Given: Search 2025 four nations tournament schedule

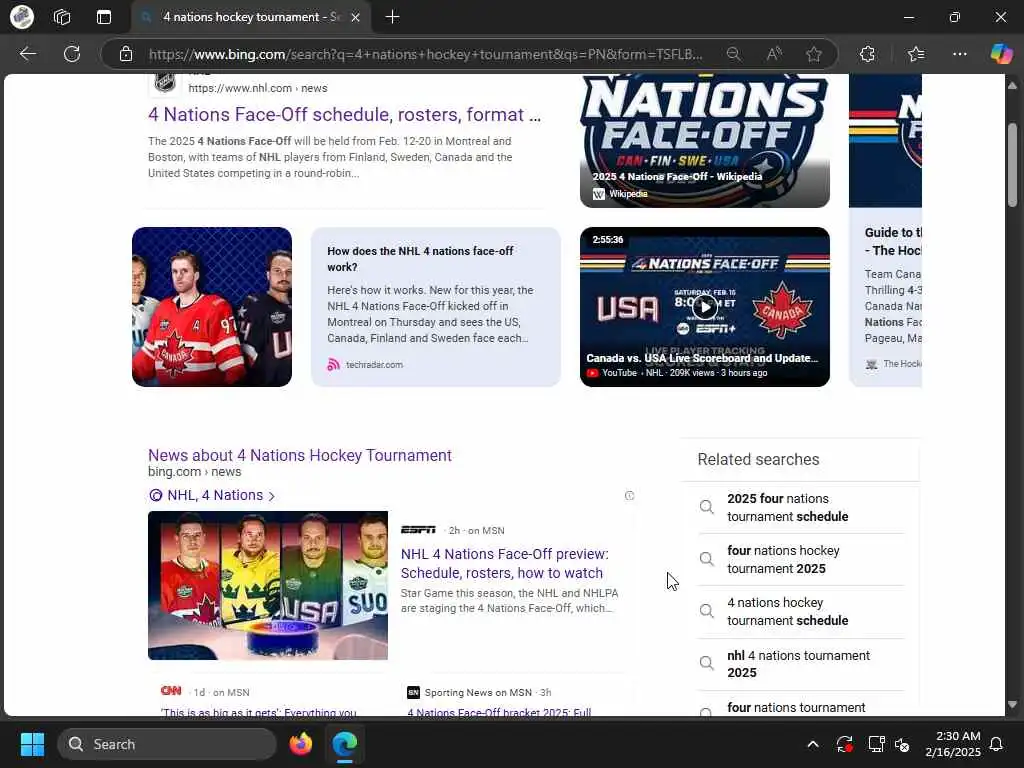Looking at the screenshot, I should (x=801, y=507).
